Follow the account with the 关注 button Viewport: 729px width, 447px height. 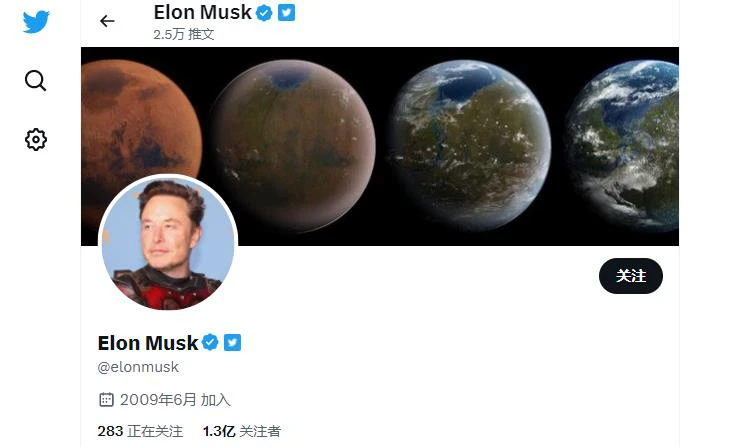pos(630,276)
